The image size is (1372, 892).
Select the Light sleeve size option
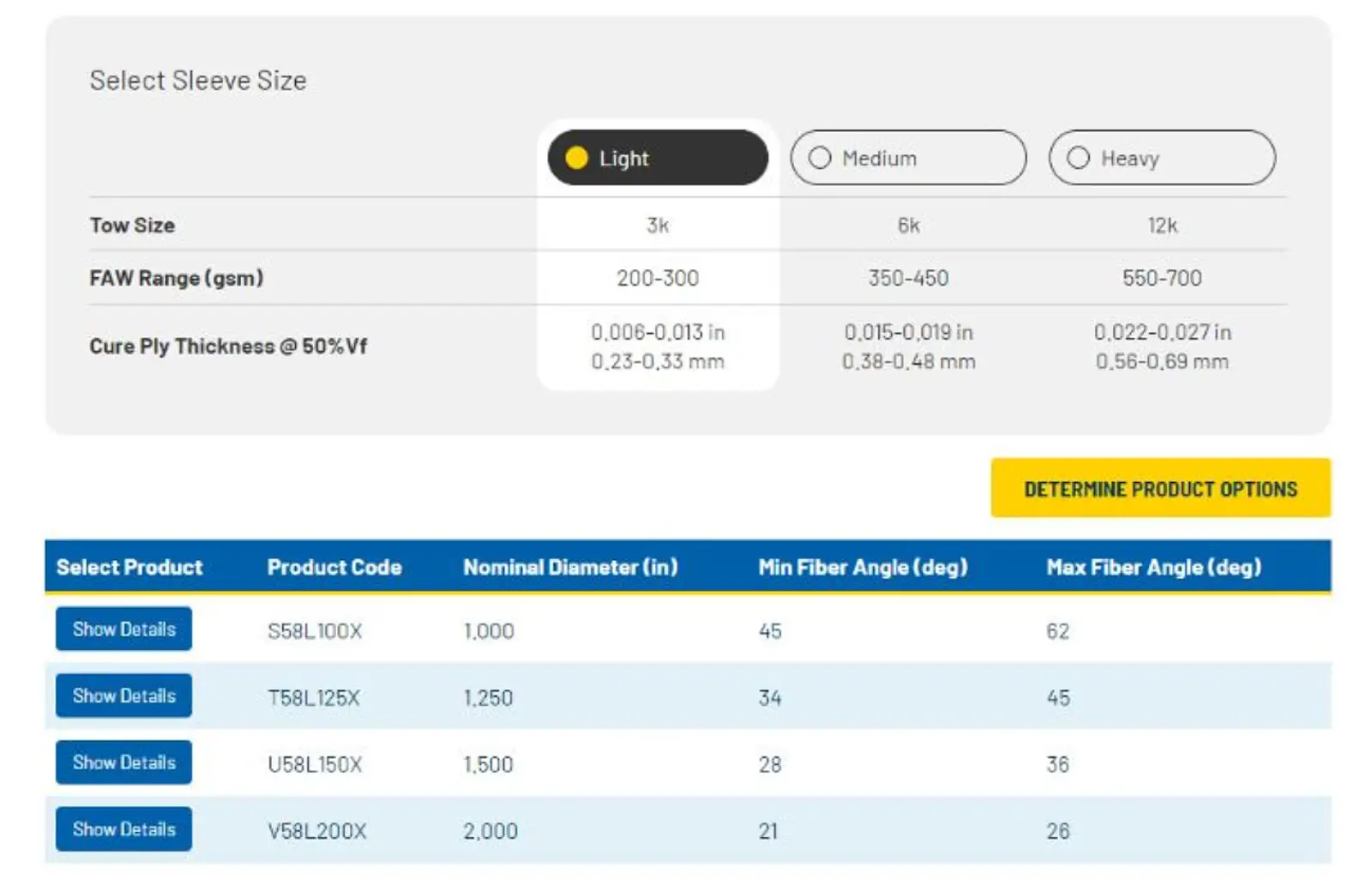[x=658, y=158]
